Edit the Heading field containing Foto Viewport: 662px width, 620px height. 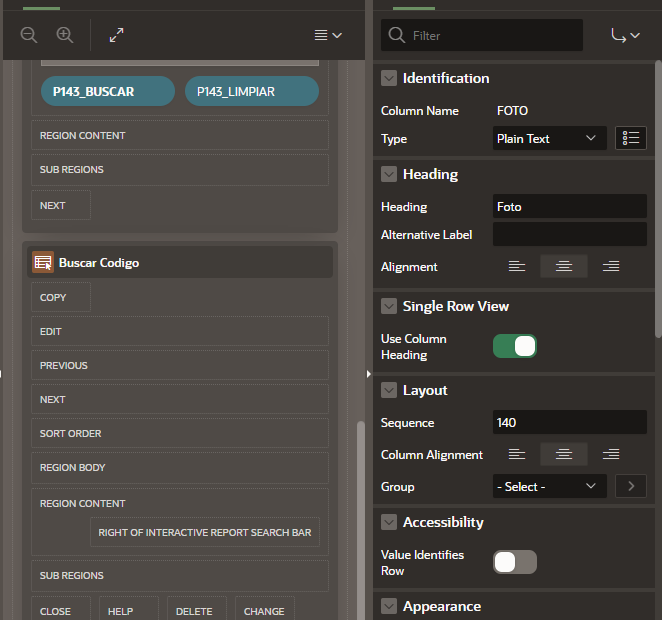[x=570, y=206]
